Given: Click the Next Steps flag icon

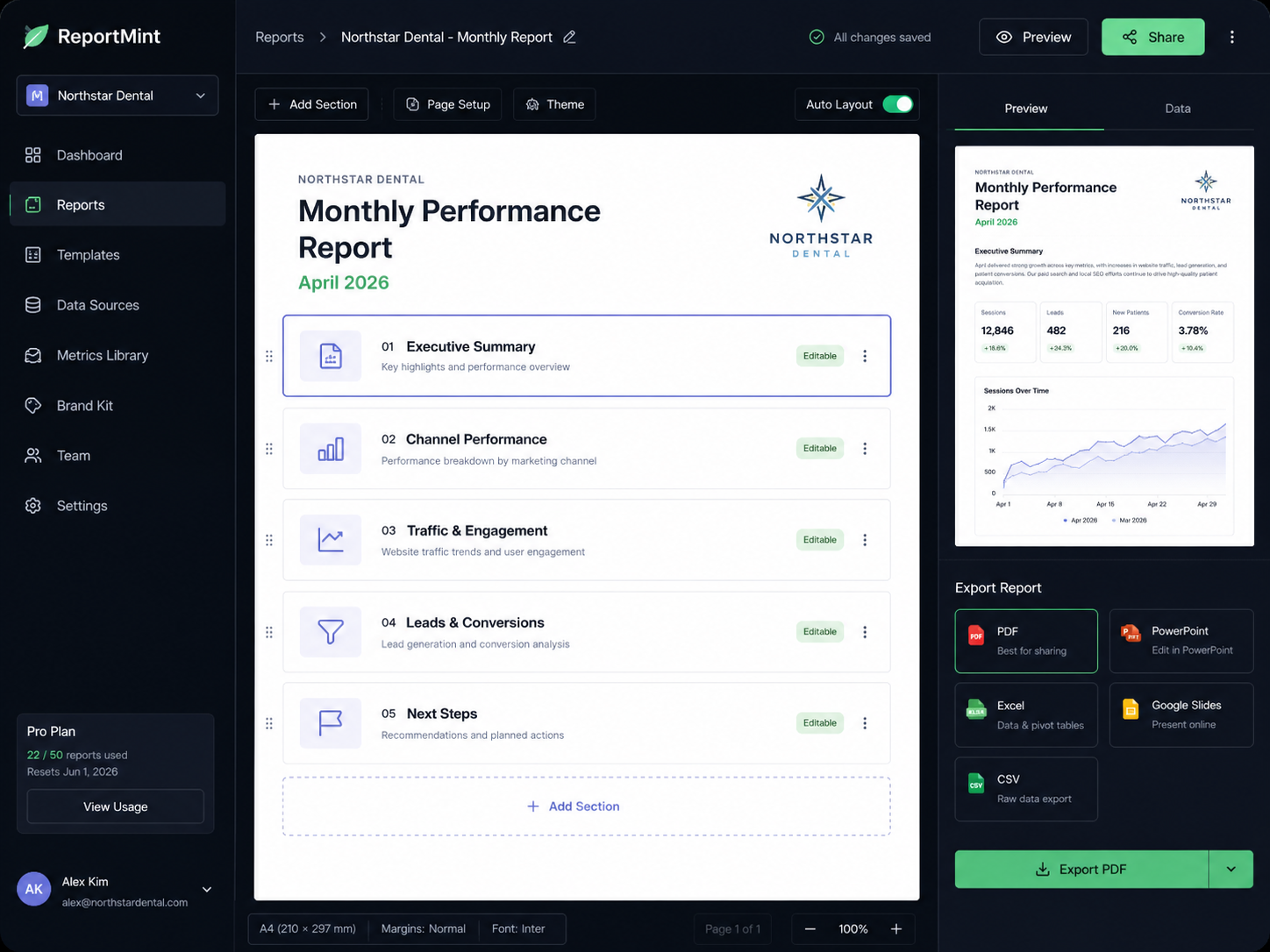Looking at the screenshot, I should [331, 723].
